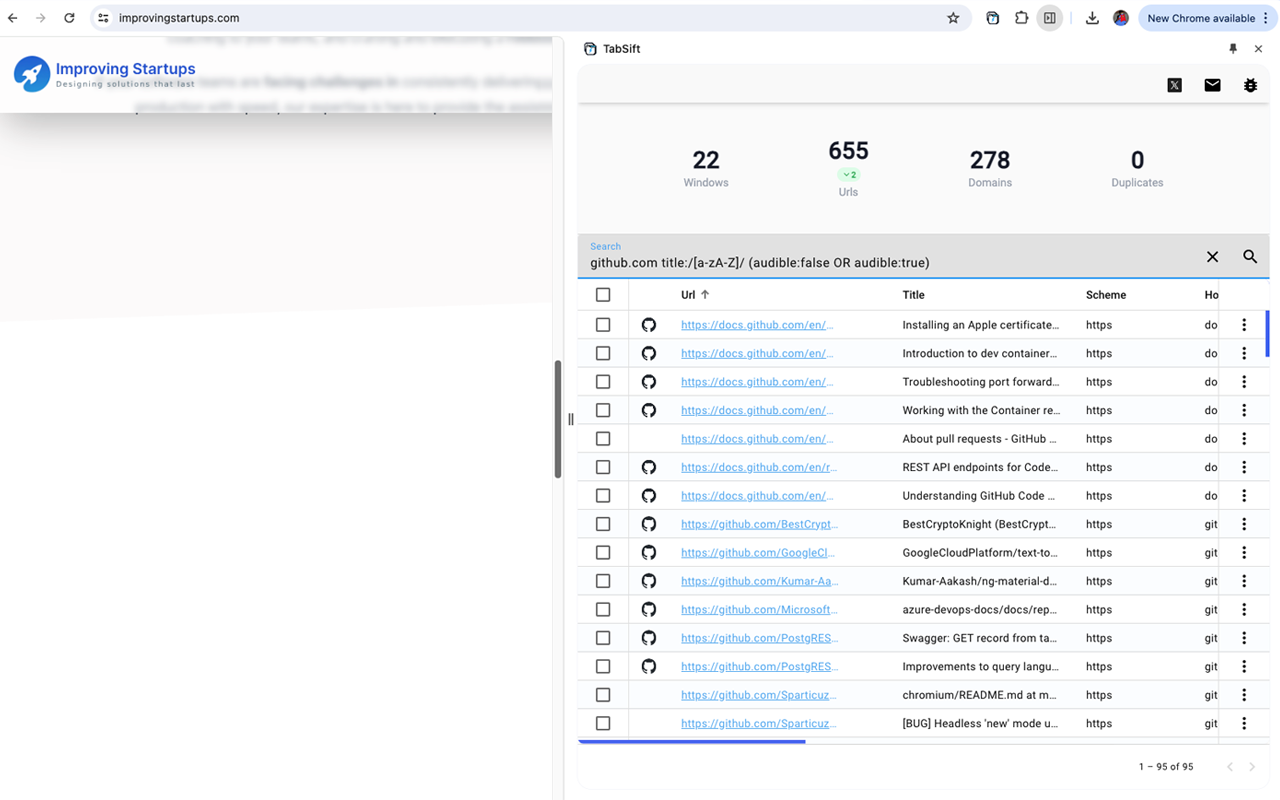Image resolution: width=1280 pixels, height=800 pixels.
Task: Sort by the Scheme column header
Action: pos(1106,295)
